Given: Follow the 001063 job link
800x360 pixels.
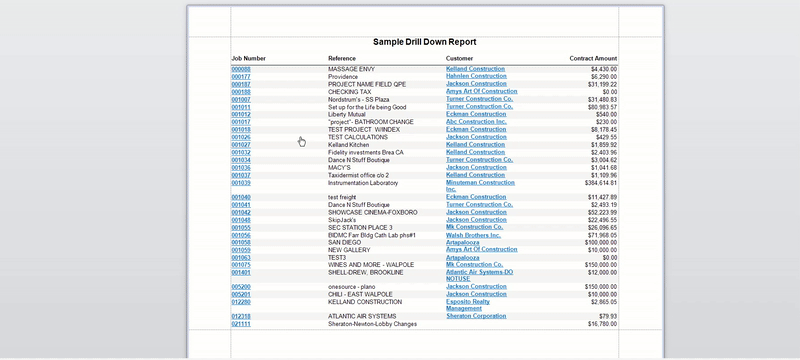Looking at the screenshot, I should click(241, 259).
